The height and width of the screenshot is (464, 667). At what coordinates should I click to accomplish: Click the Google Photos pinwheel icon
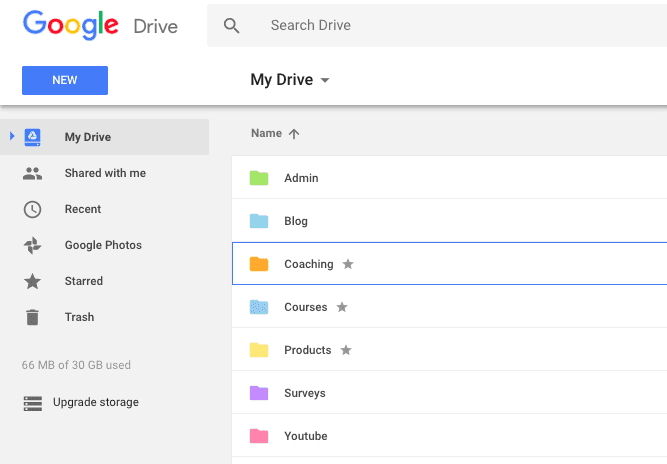click(33, 246)
